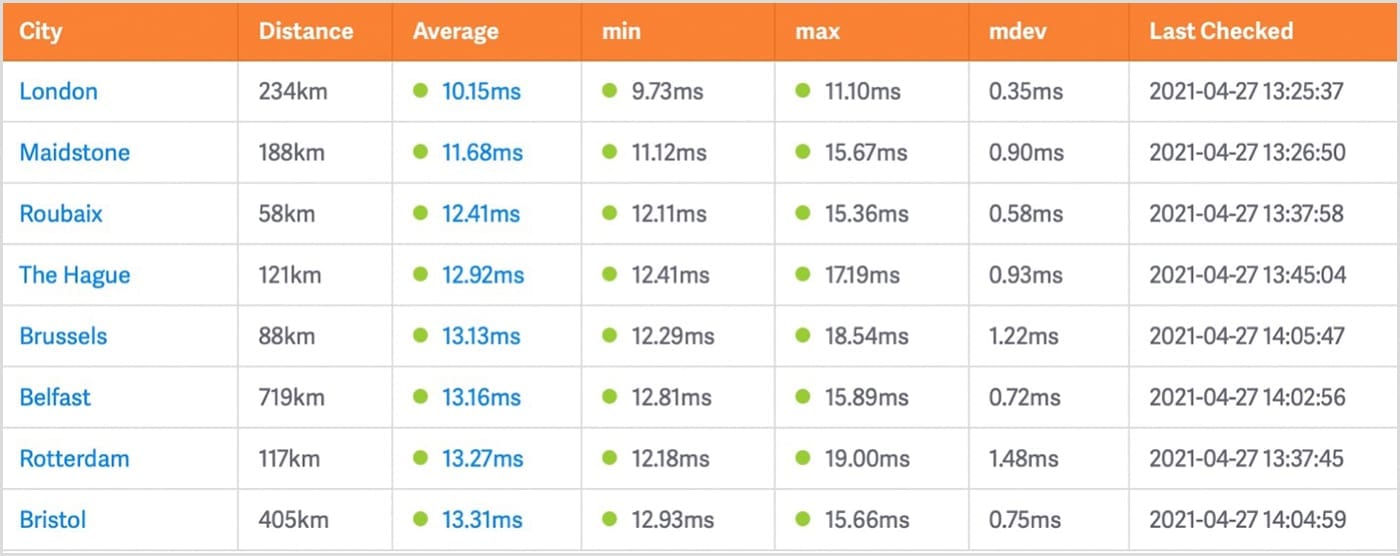Open the Maidstone city link
This screenshot has width=1400, height=556.
tap(75, 152)
